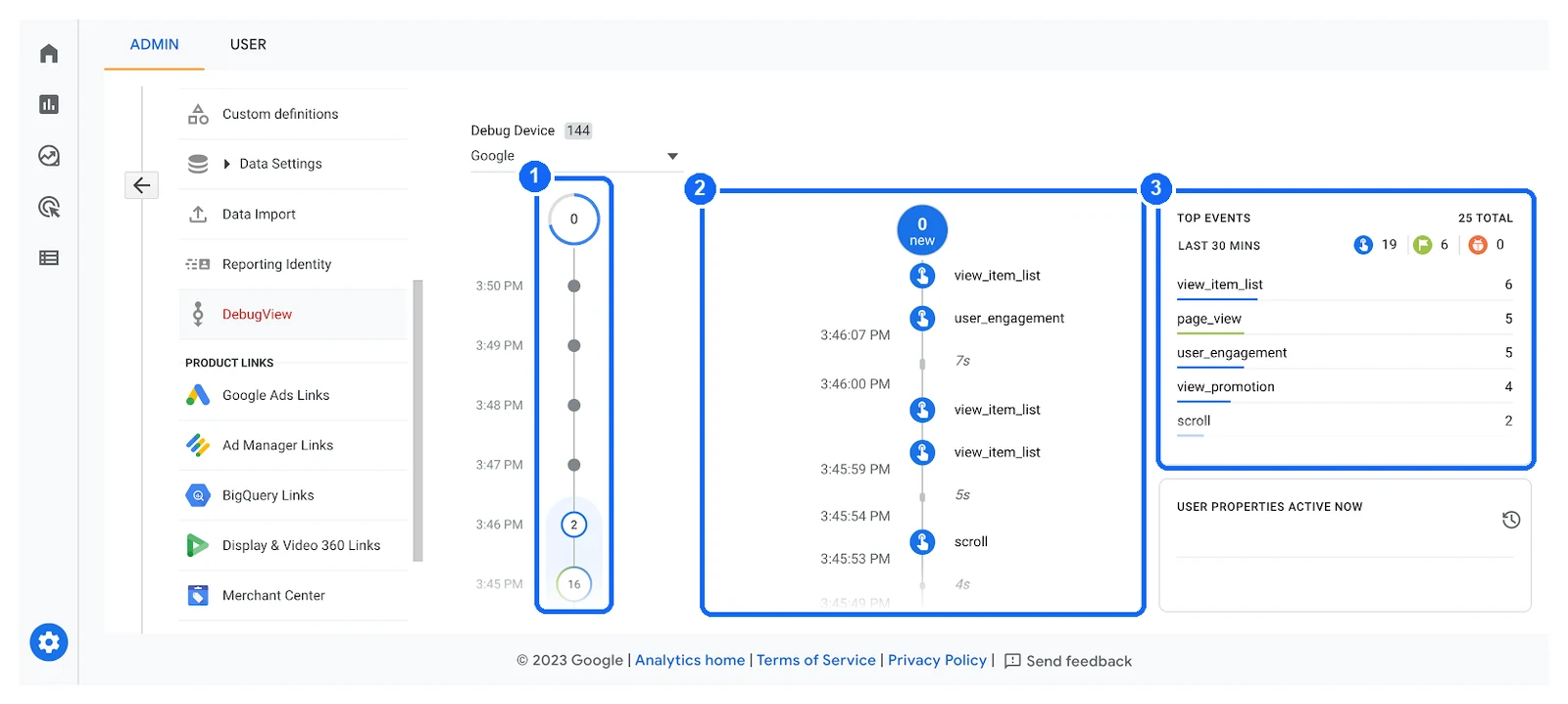This screenshot has height=704, width=1568.
Task: Open the Terms of Service link
Action: [816, 660]
